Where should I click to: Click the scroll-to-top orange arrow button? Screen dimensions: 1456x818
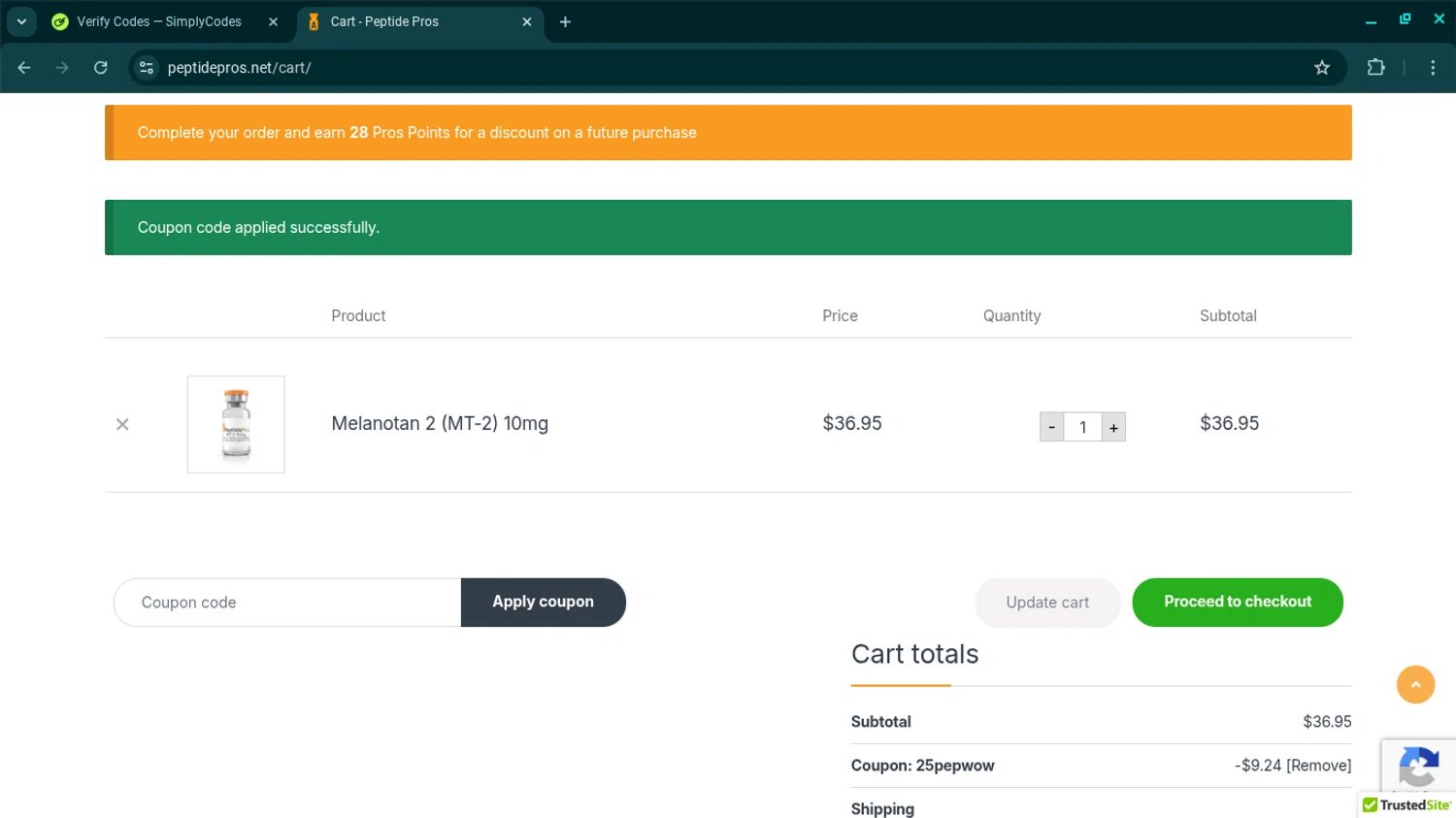(1415, 685)
